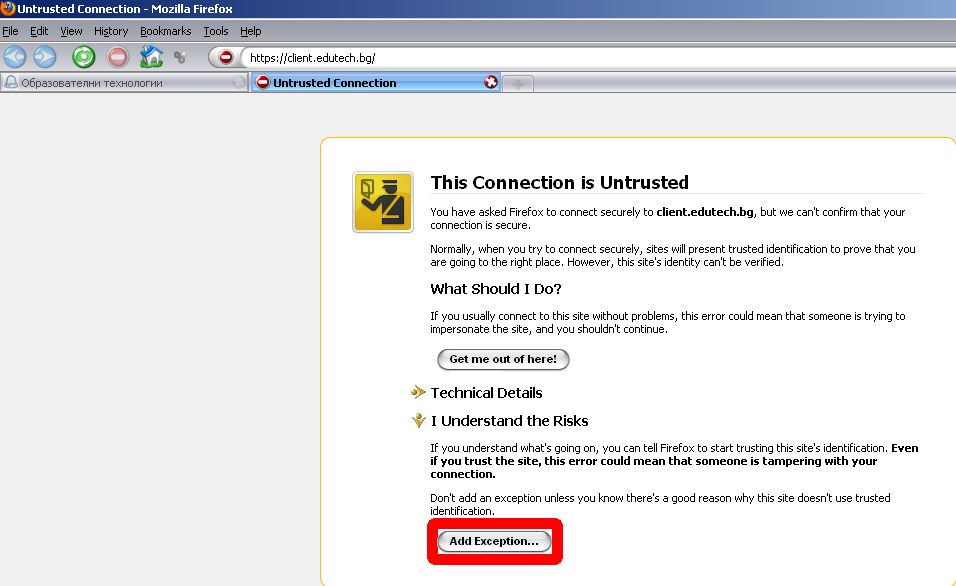Click the yellow security officer warning icon
Viewport: 956px width, 586px height.
383,202
